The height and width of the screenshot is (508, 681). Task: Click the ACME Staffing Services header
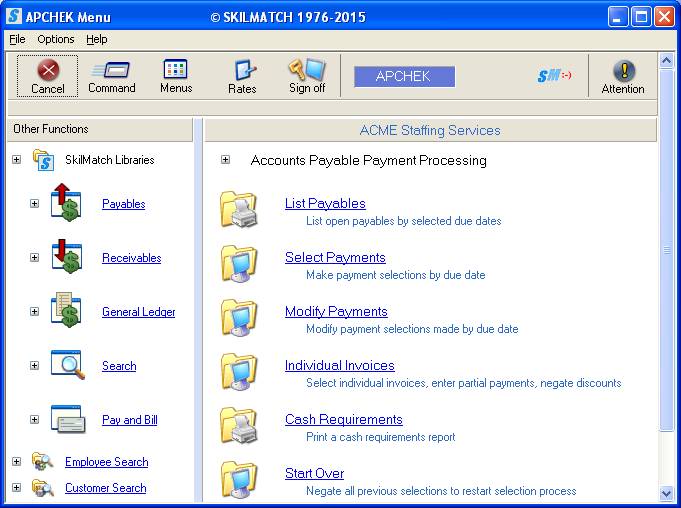click(430, 130)
